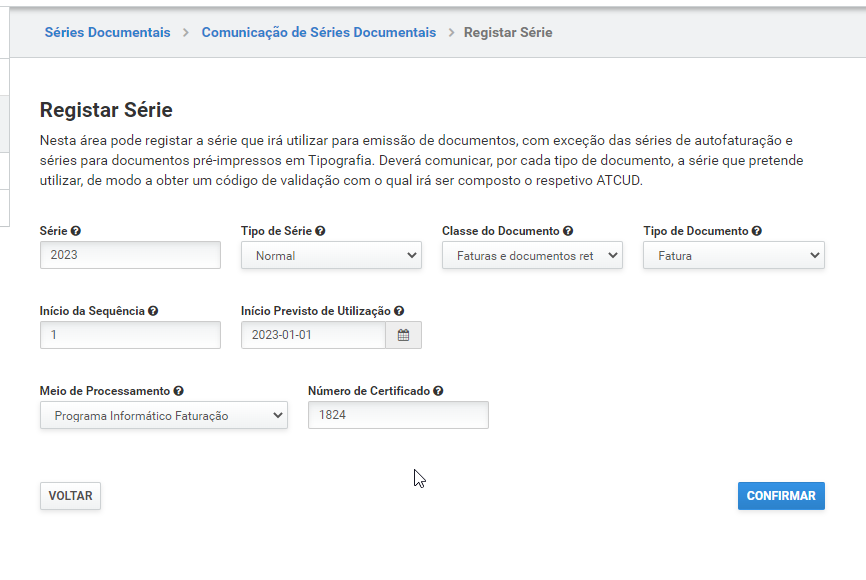Click the Registar Série page heading
Screen dimensions: 866x580
(x=106, y=110)
